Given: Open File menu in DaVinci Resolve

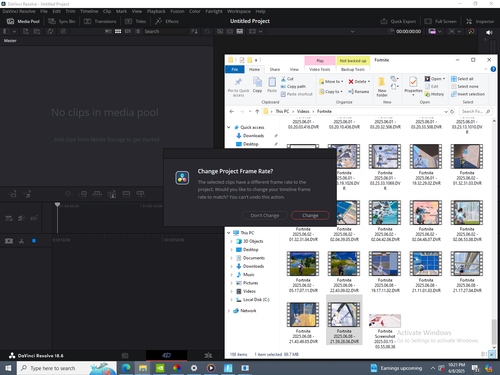Looking at the screenshot, I should [44, 11].
